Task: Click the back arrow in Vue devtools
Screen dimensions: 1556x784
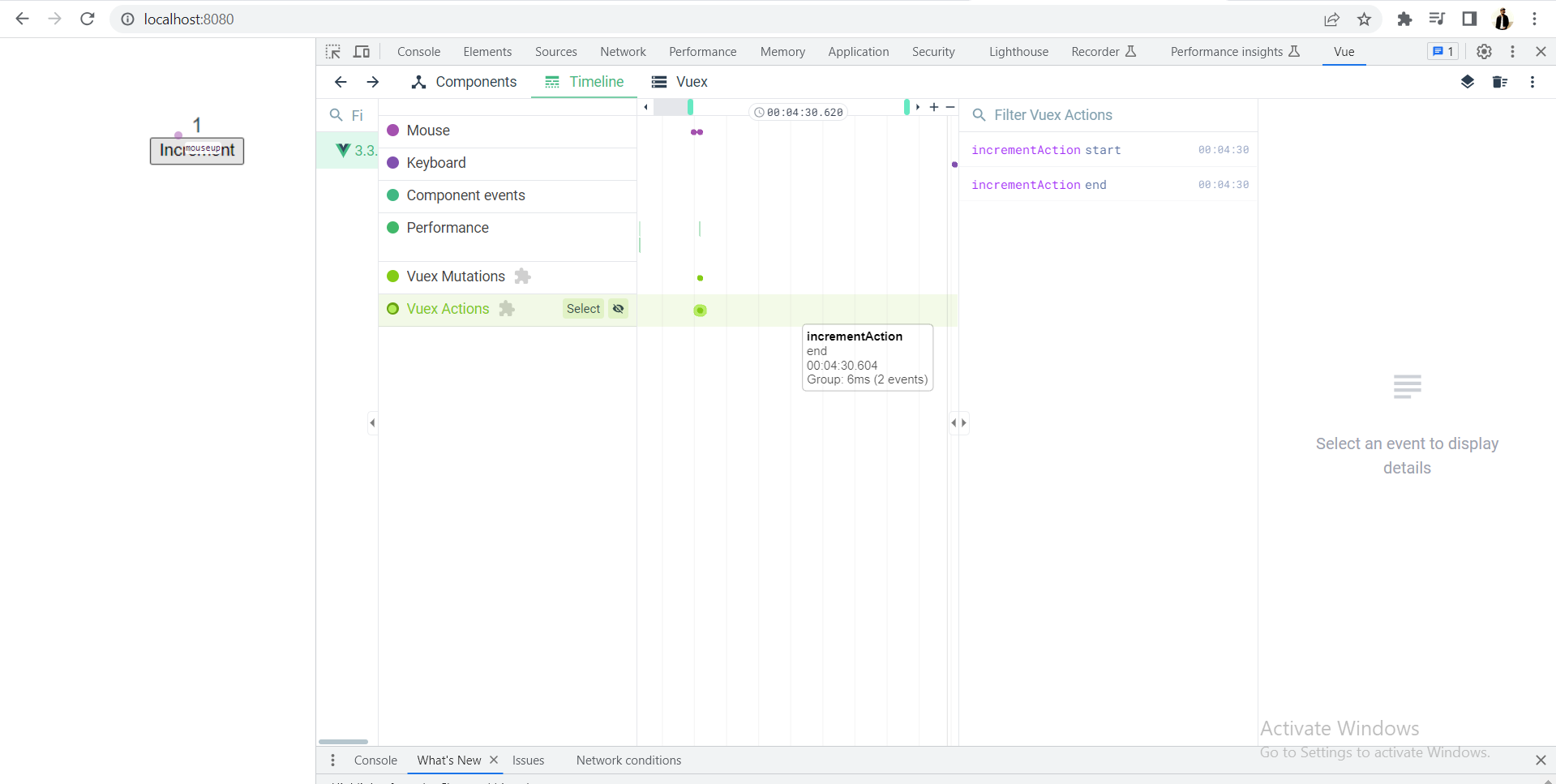Action: pyautogui.click(x=340, y=82)
